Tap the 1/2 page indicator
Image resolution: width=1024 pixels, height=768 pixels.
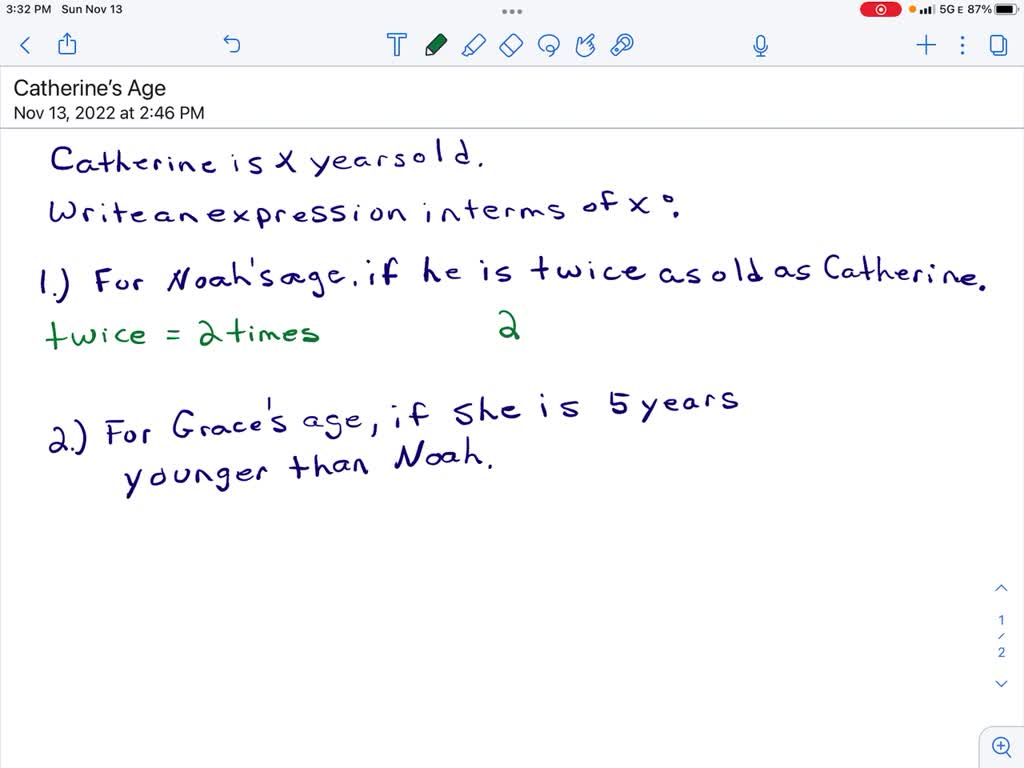click(1001, 635)
